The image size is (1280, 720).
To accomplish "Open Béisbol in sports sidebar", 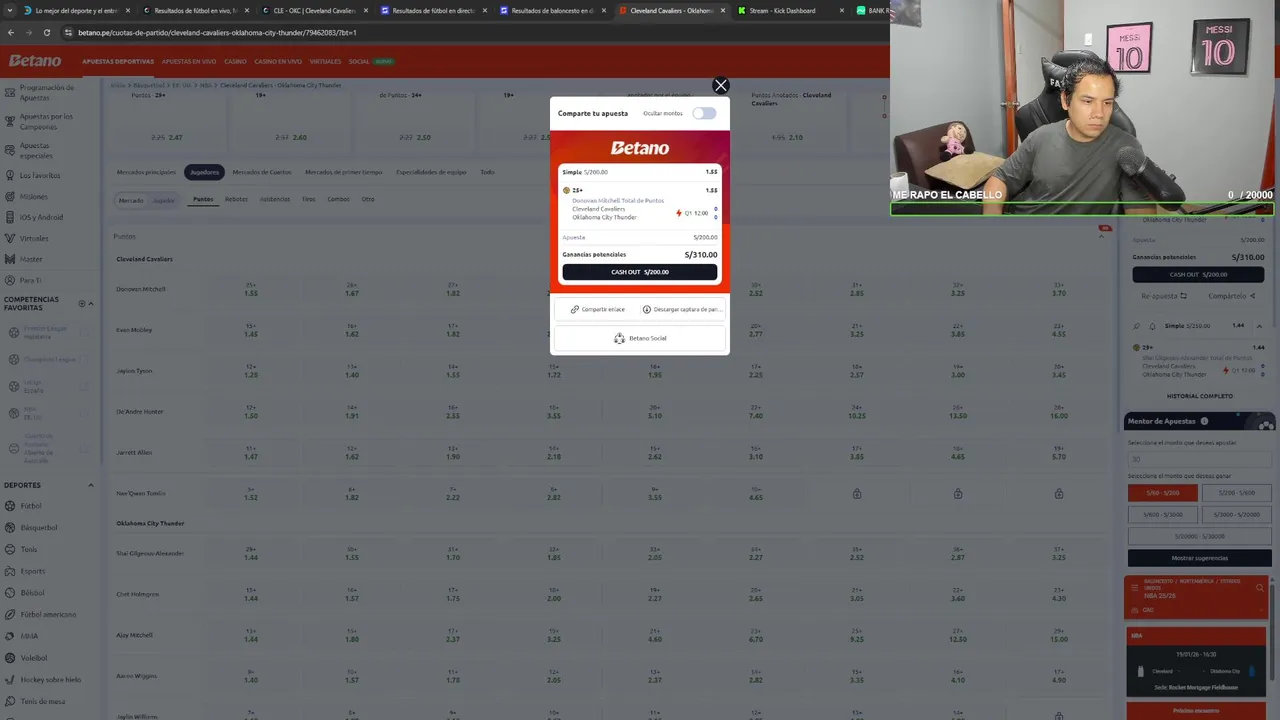I will pyautogui.click(x=32, y=593).
